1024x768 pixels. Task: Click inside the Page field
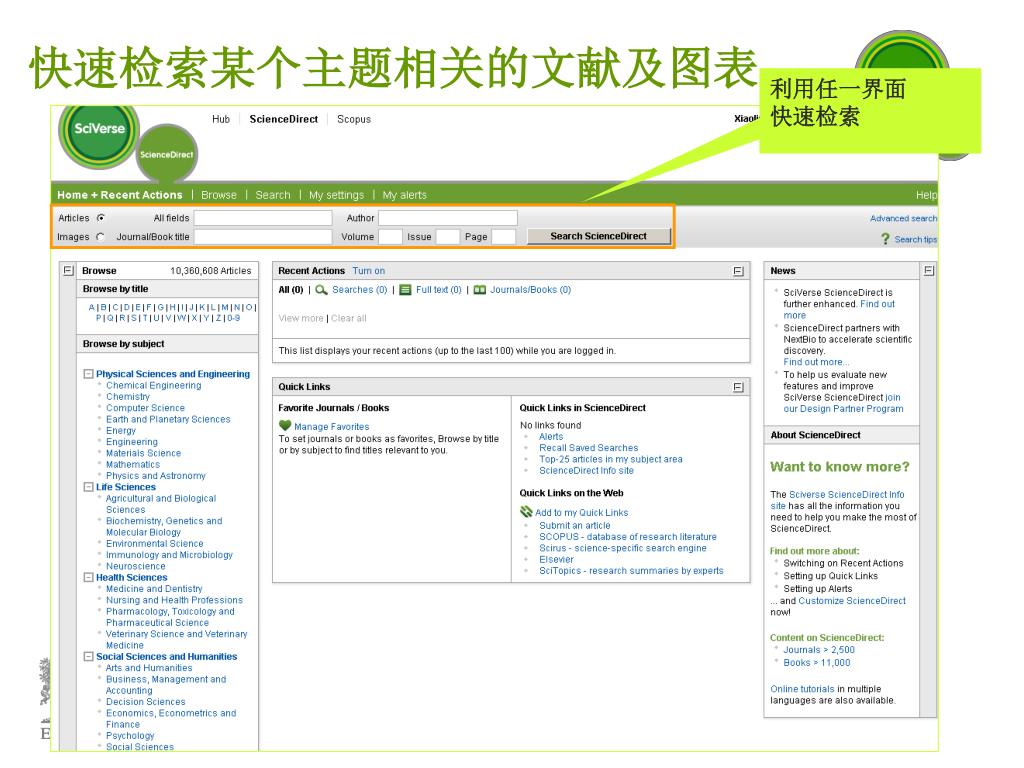click(x=504, y=236)
